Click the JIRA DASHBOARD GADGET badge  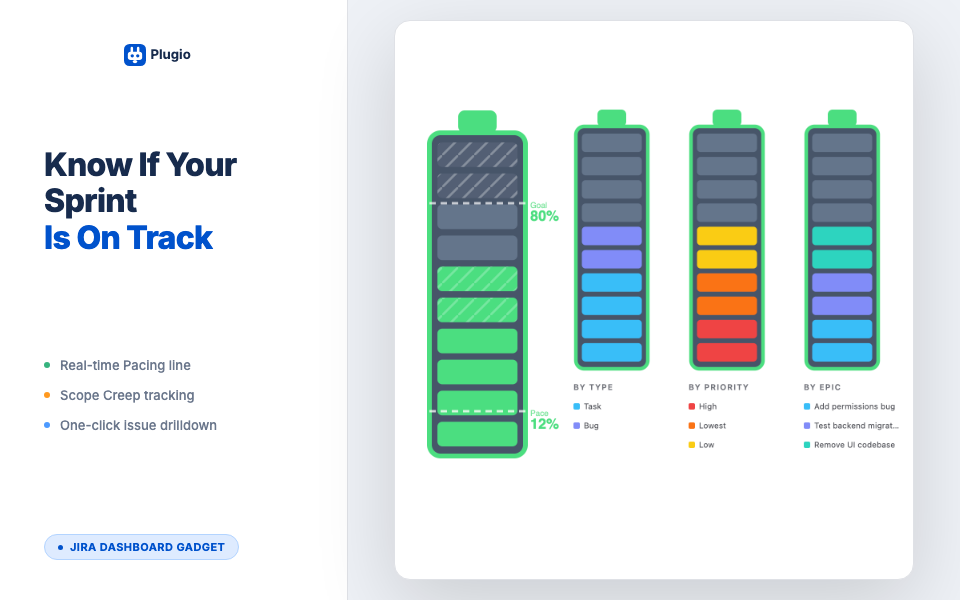point(141,547)
